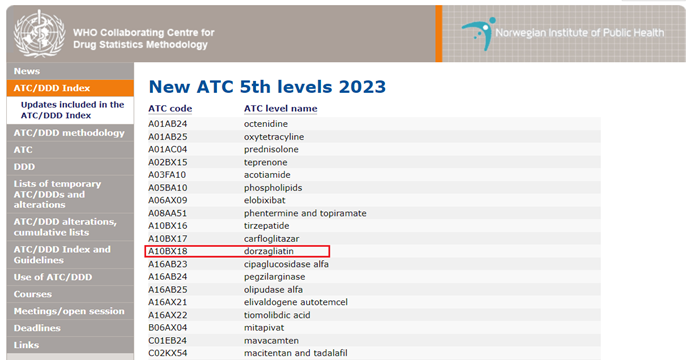
Task: Select phentermine and topiramate
Action: pyautogui.click(x=305, y=214)
